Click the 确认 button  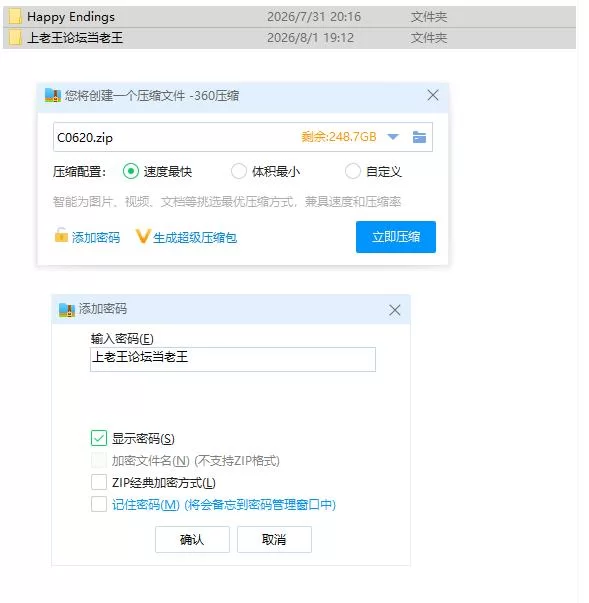click(x=192, y=540)
